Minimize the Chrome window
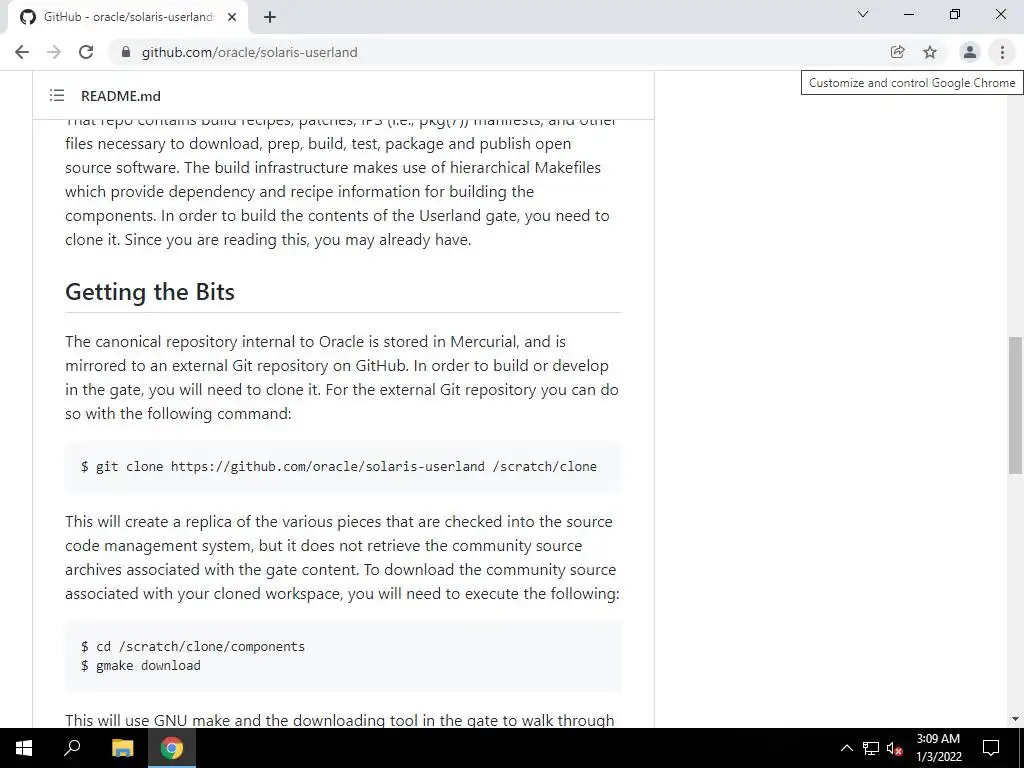 pyautogui.click(x=908, y=14)
